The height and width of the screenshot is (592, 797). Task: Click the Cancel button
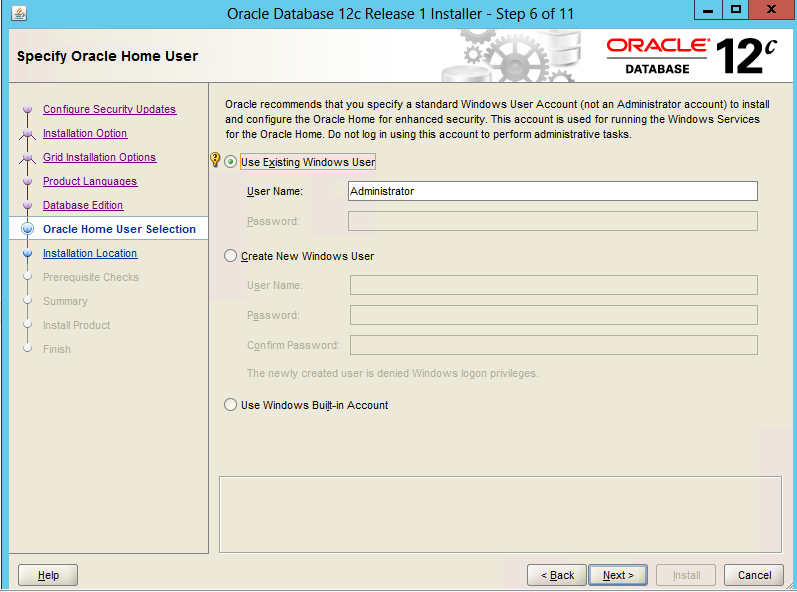tap(754, 575)
